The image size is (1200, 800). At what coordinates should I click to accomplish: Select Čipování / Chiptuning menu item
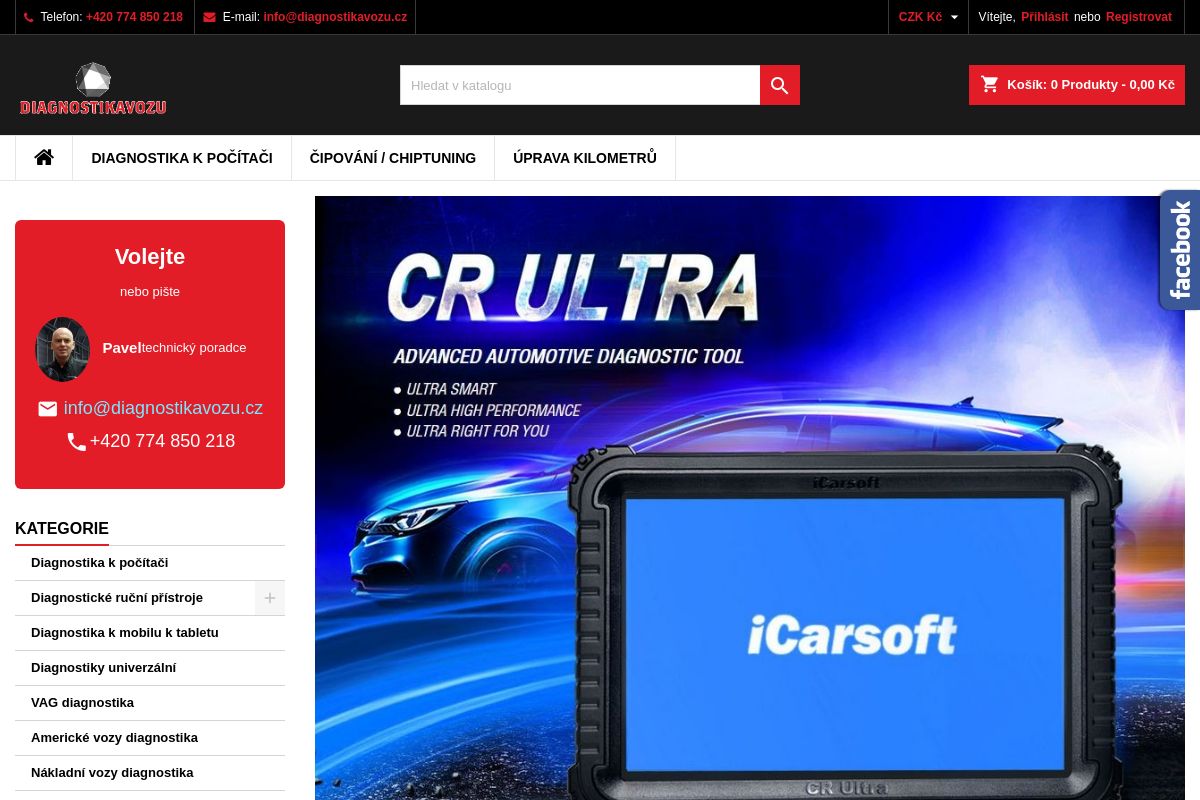pos(393,158)
